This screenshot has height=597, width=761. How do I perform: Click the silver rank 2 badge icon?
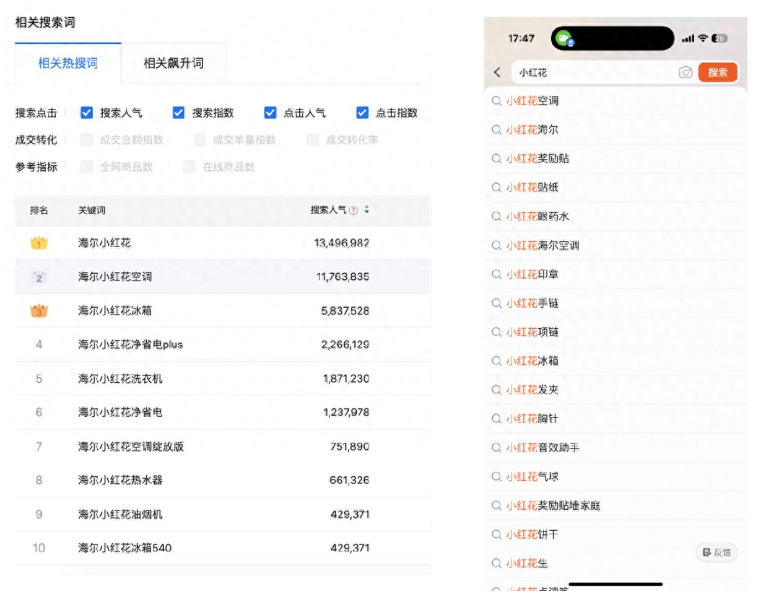coord(39,277)
